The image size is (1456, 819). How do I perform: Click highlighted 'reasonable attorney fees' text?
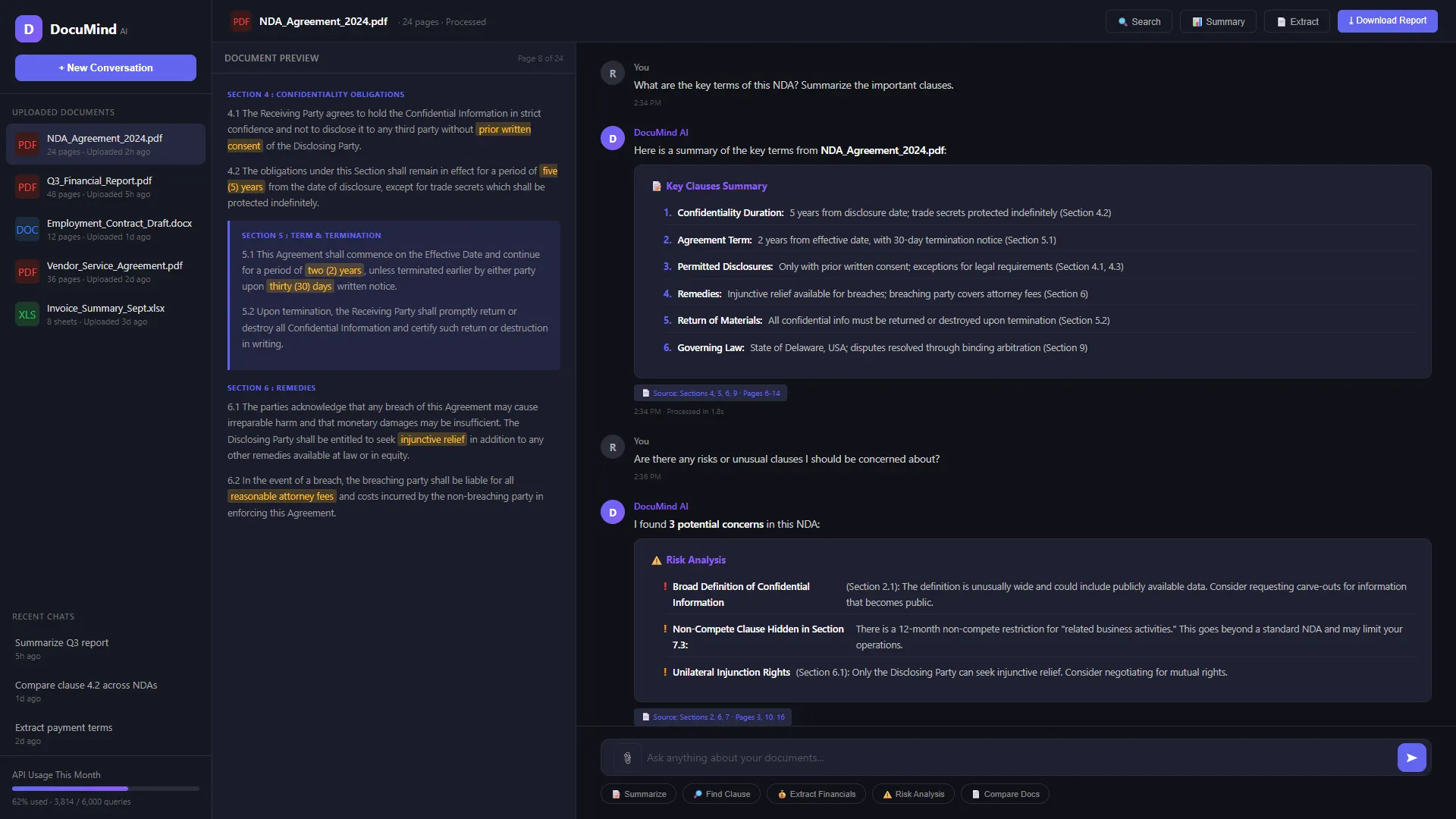click(282, 497)
